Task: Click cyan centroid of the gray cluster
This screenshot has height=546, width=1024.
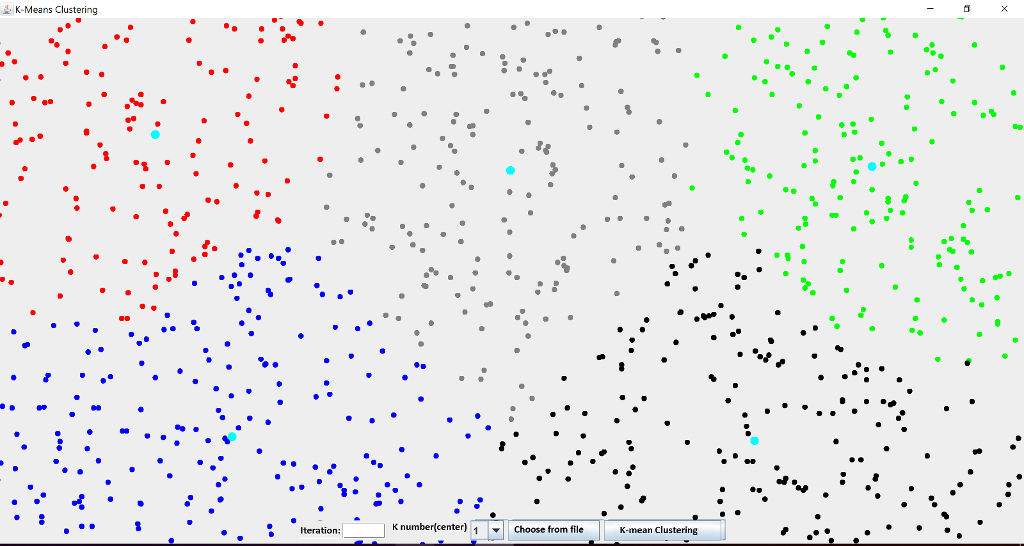Action: (510, 170)
